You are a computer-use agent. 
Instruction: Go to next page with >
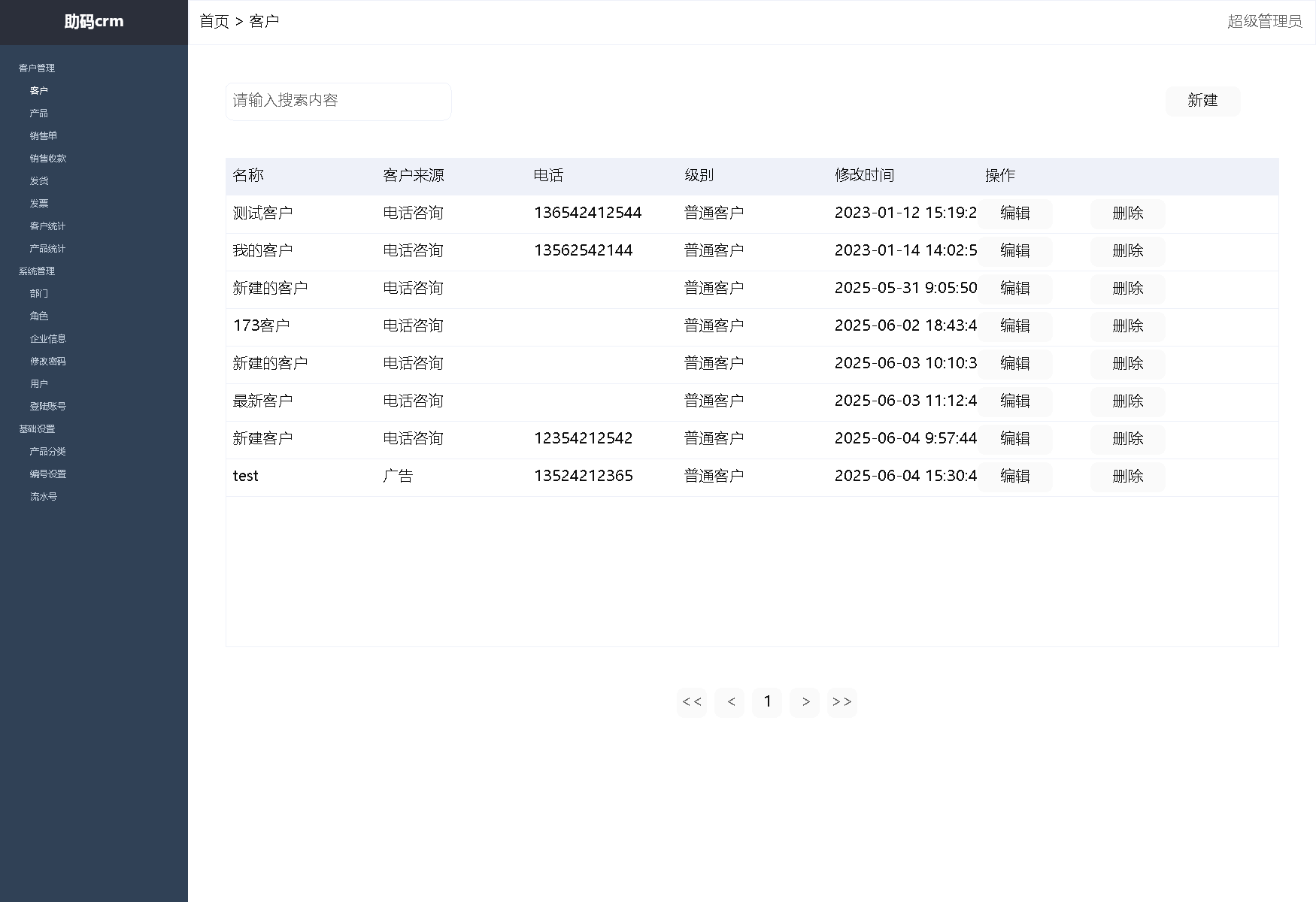pos(805,702)
